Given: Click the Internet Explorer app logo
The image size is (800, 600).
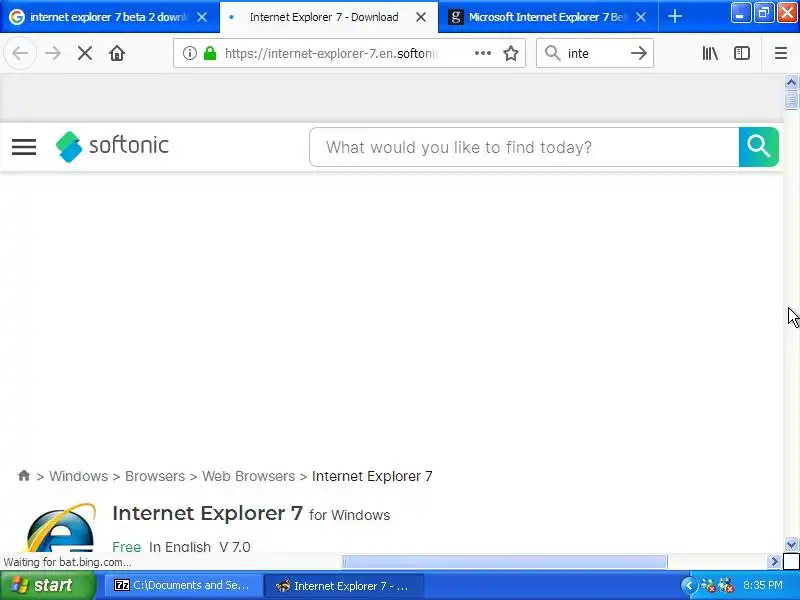Looking at the screenshot, I should pos(60,527).
